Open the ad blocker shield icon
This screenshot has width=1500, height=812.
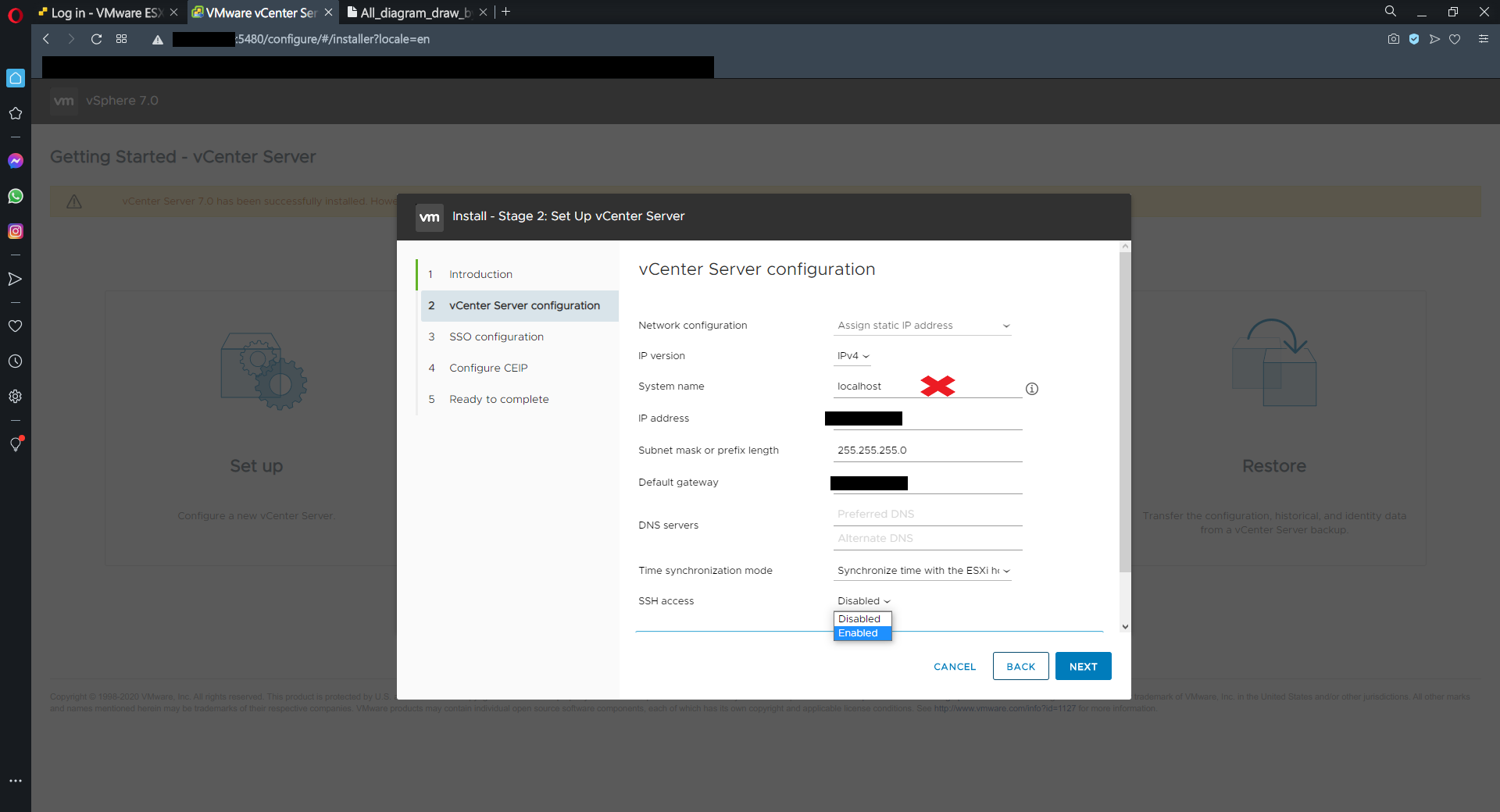(1414, 39)
